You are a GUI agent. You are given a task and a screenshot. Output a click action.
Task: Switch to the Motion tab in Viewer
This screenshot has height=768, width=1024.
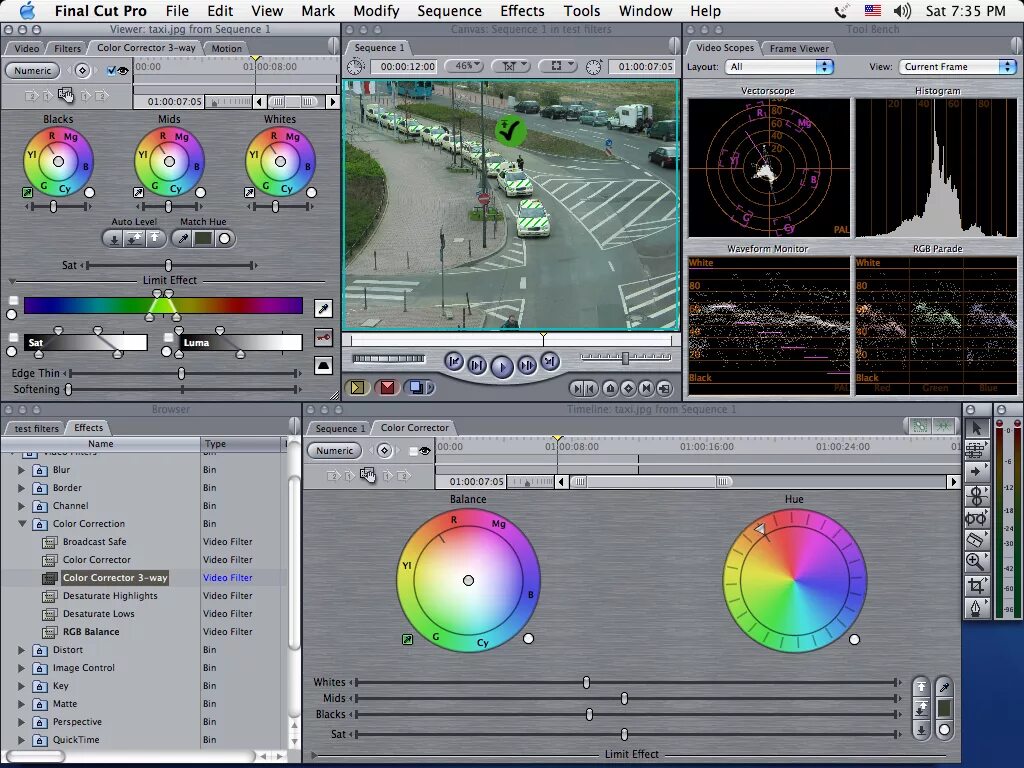click(x=227, y=48)
